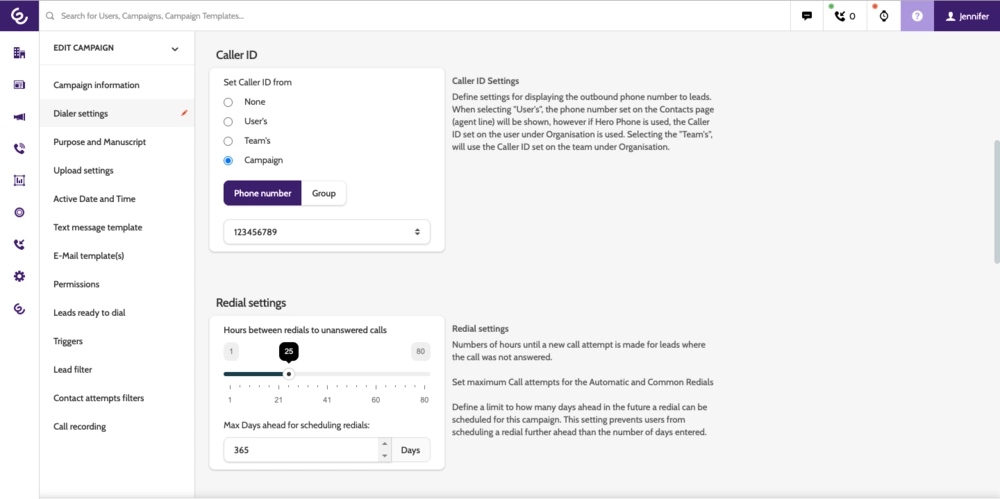The height and width of the screenshot is (499, 1000).
Task: Go to Purpose and Manuscript section
Action: click(x=100, y=142)
